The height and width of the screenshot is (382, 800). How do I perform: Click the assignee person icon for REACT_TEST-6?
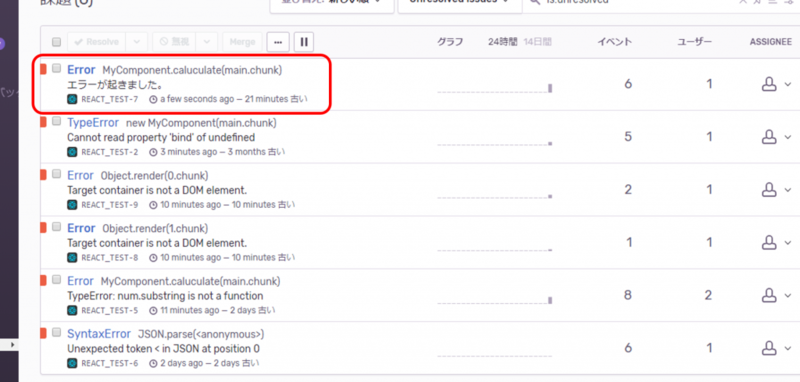pos(769,348)
